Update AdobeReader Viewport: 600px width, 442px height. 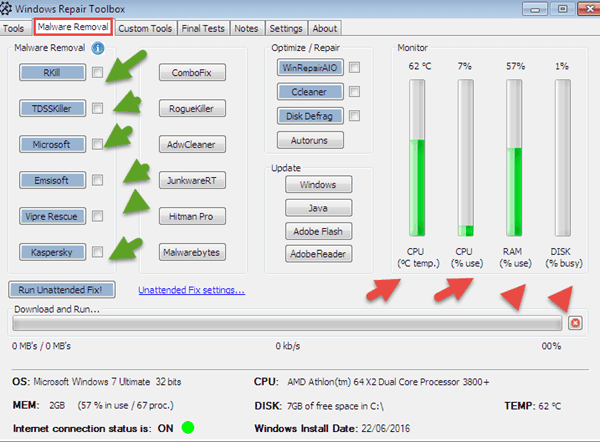tap(318, 254)
